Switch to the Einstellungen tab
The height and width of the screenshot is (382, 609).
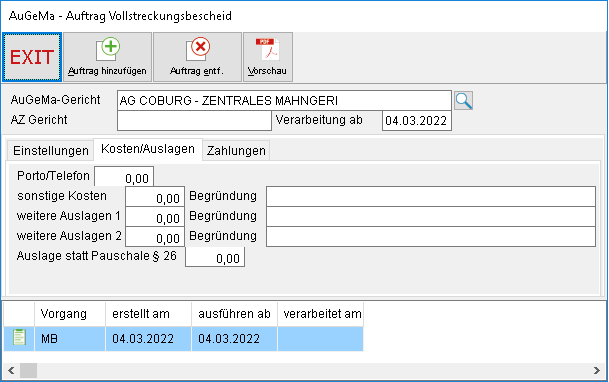[50, 151]
